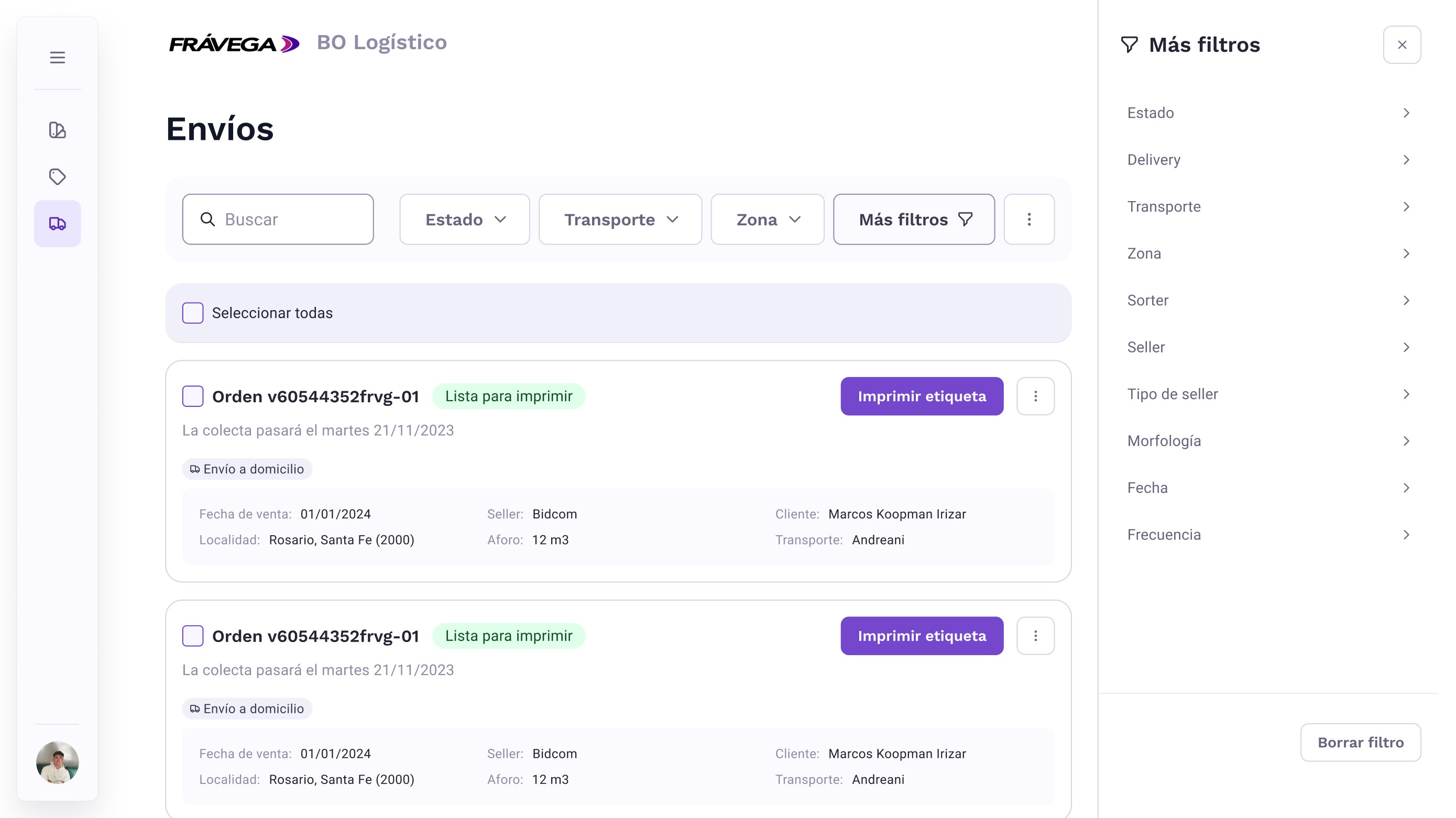1456x818 pixels.
Task: Expand Tipo de seller filter option
Action: pyautogui.click(x=1268, y=394)
